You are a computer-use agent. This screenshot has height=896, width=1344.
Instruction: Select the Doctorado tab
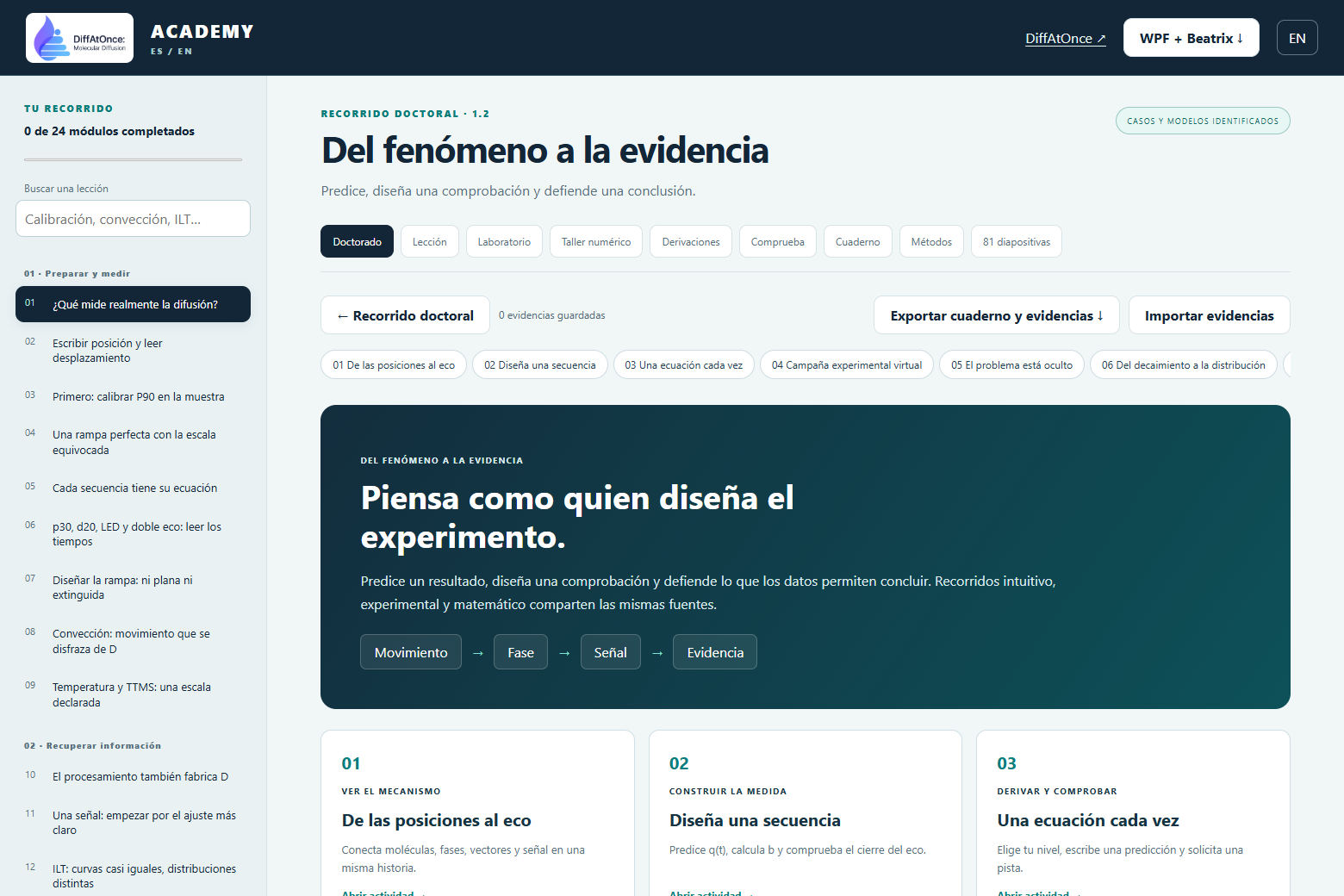click(x=357, y=241)
